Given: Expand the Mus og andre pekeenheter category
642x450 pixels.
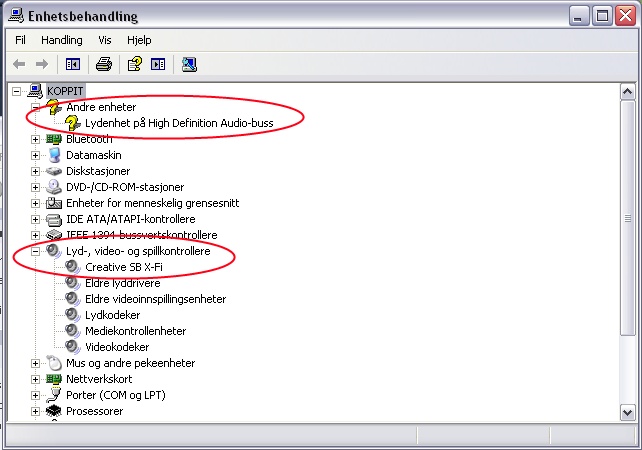Looking at the screenshot, I should [x=36, y=363].
